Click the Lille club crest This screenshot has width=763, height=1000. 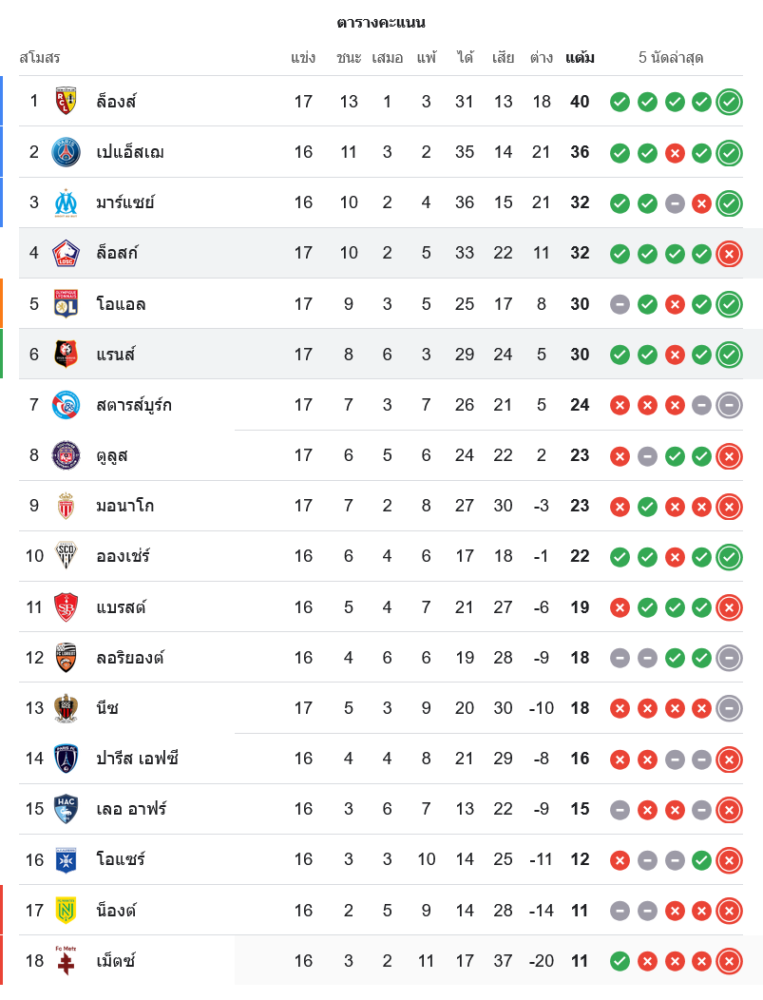66,253
